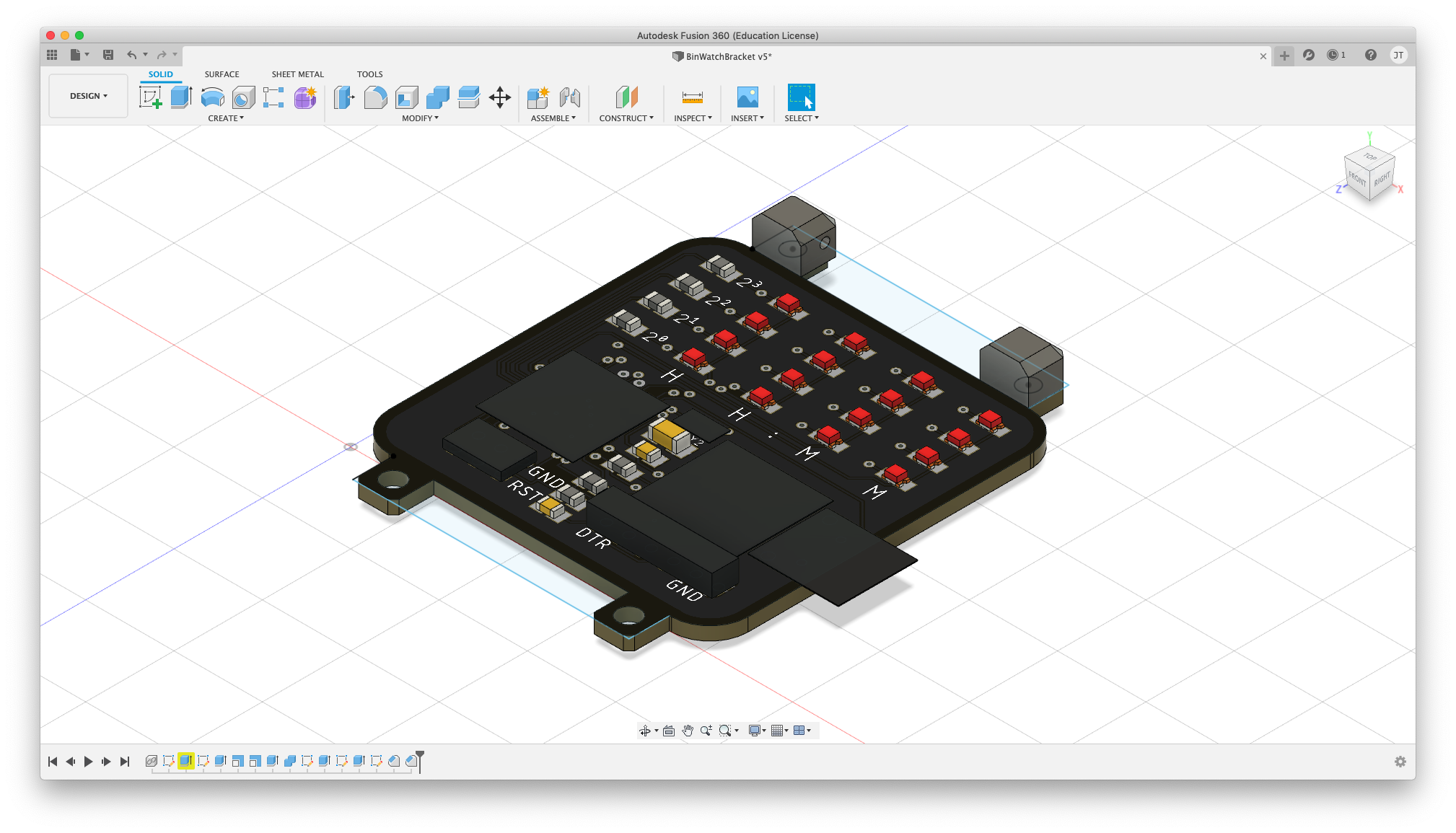Viewport: 1456px width, 833px height.
Task: Expand the INSERT menu
Action: coord(747,118)
